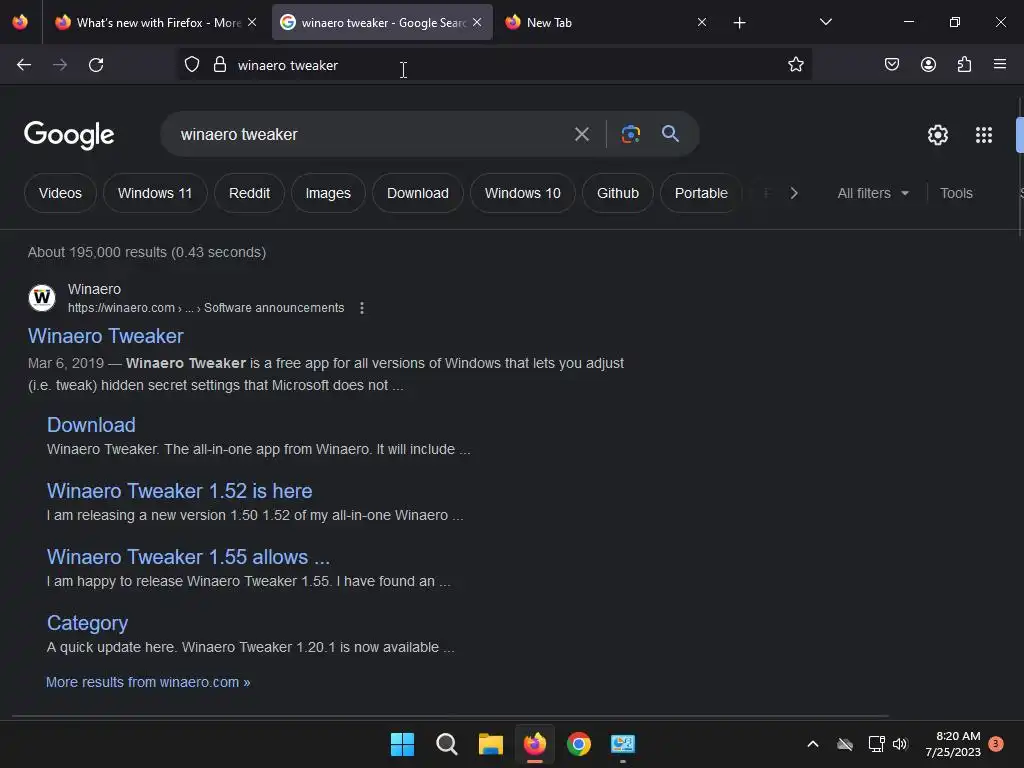Save page to Pocket

892,65
